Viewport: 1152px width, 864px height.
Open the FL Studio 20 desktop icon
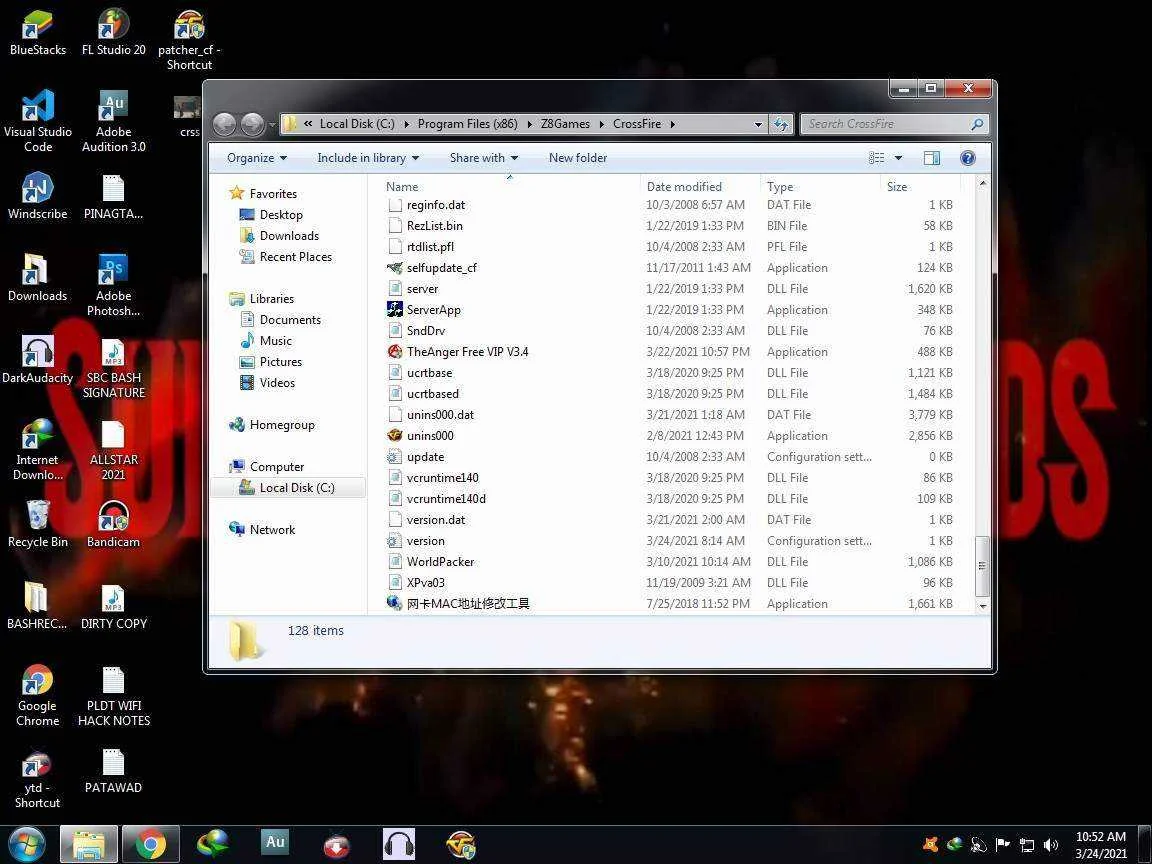[x=113, y=33]
